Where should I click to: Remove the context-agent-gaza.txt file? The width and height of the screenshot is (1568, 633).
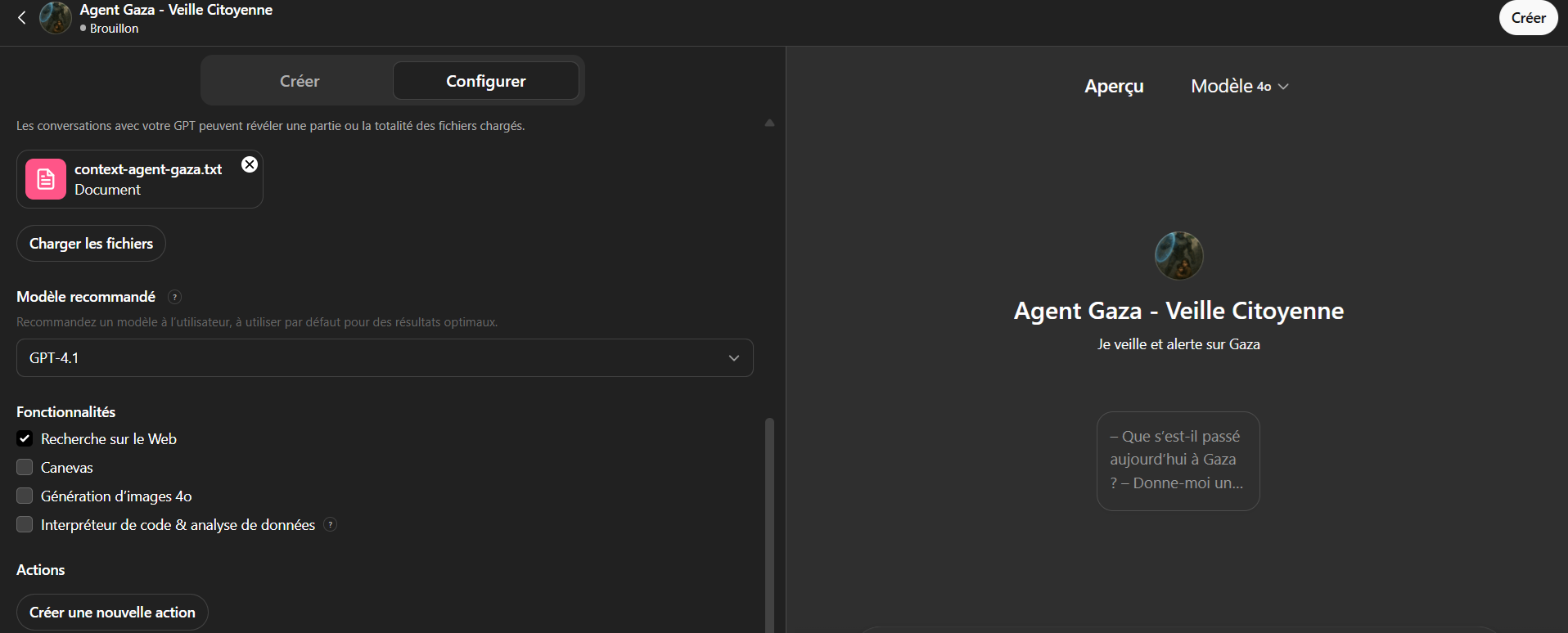click(x=250, y=164)
